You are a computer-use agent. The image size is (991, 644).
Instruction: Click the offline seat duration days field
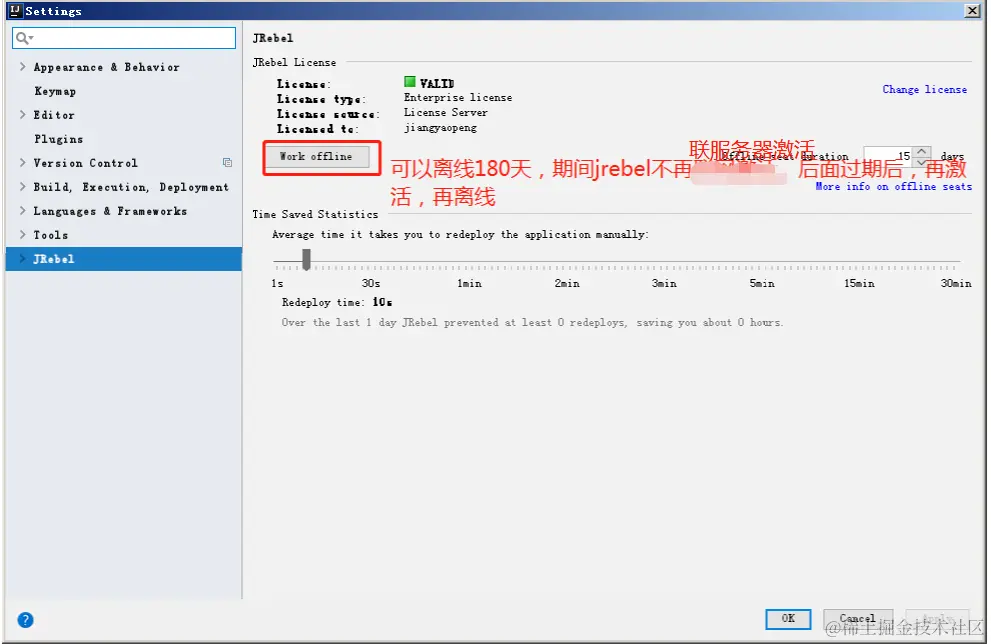pyautogui.click(x=889, y=156)
